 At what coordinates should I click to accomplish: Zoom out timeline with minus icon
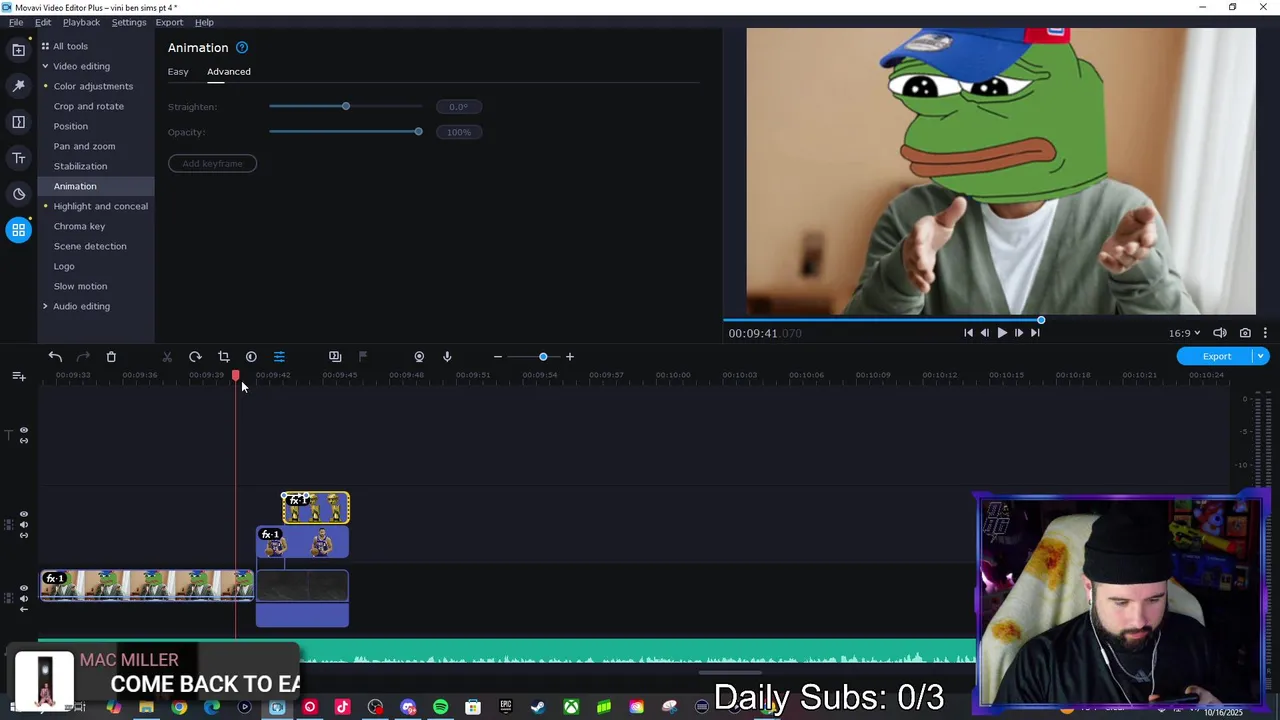coord(497,357)
